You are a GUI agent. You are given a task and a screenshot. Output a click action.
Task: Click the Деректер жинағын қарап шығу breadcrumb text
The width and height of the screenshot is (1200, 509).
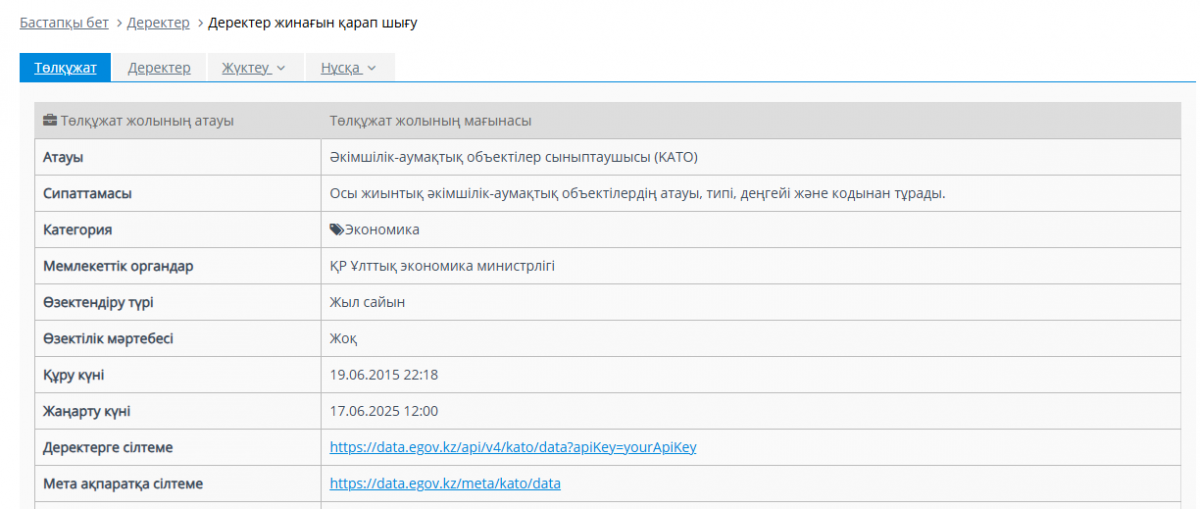pos(312,22)
